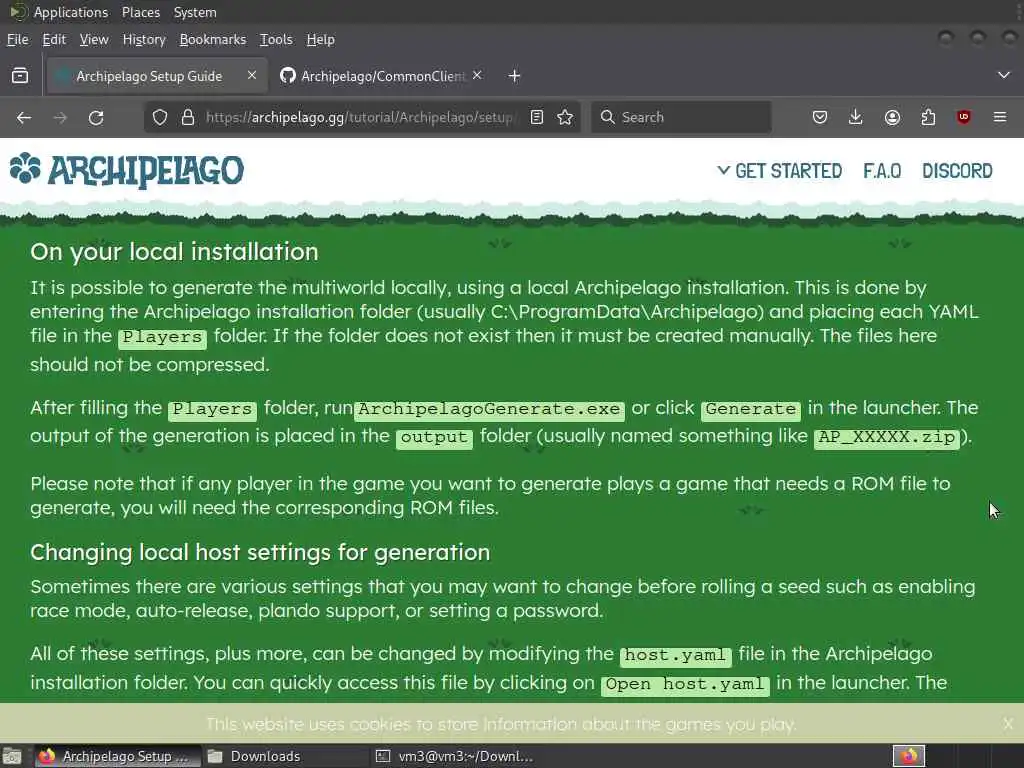Click the forward navigation arrow
This screenshot has height=768, width=1024.
60,118
